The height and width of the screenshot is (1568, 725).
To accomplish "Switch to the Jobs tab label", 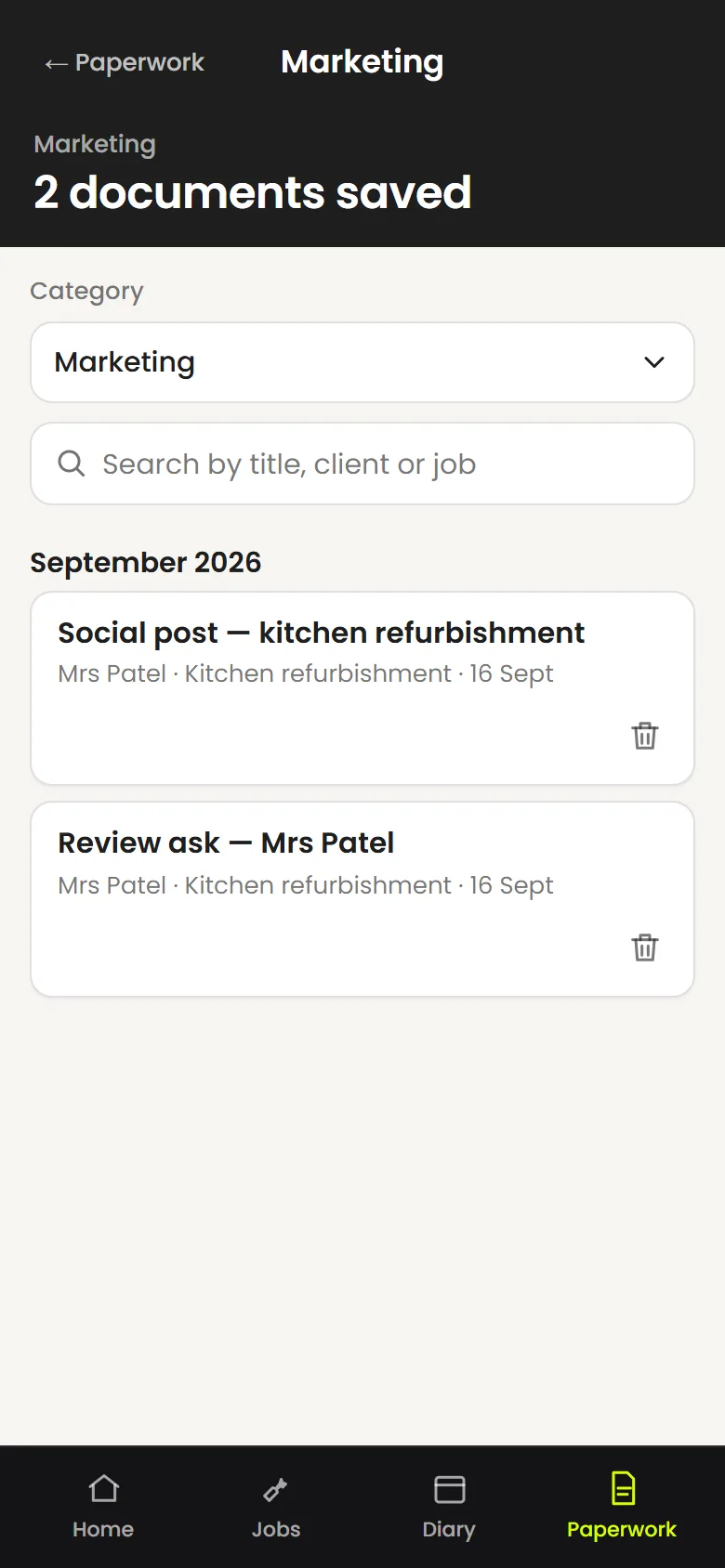I will [x=276, y=1529].
